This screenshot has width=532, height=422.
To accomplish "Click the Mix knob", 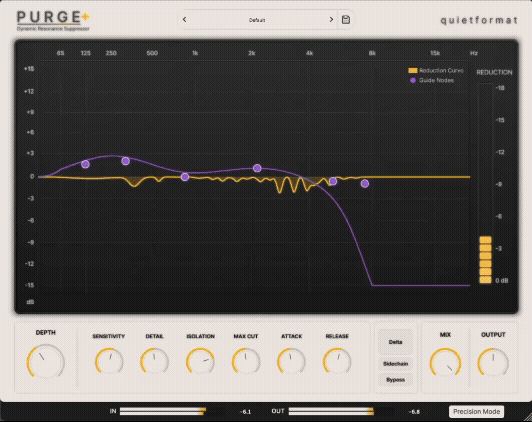I will click(445, 362).
